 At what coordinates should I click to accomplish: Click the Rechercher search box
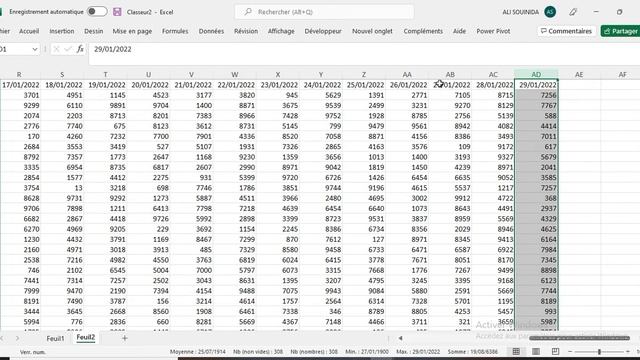tap(324, 12)
